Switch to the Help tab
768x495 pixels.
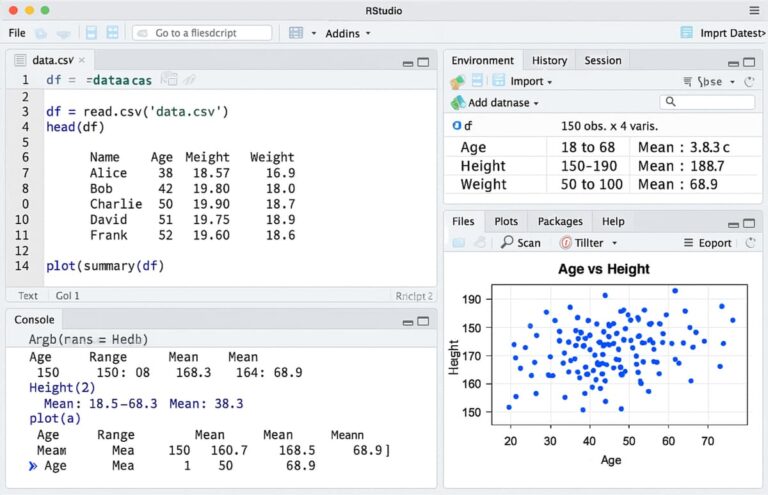(613, 221)
